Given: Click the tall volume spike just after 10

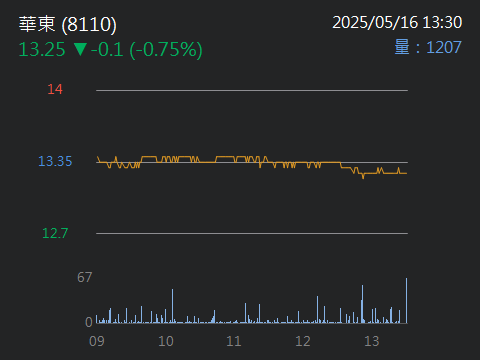Looking at the screenshot, I should pyautogui.click(x=172, y=306).
